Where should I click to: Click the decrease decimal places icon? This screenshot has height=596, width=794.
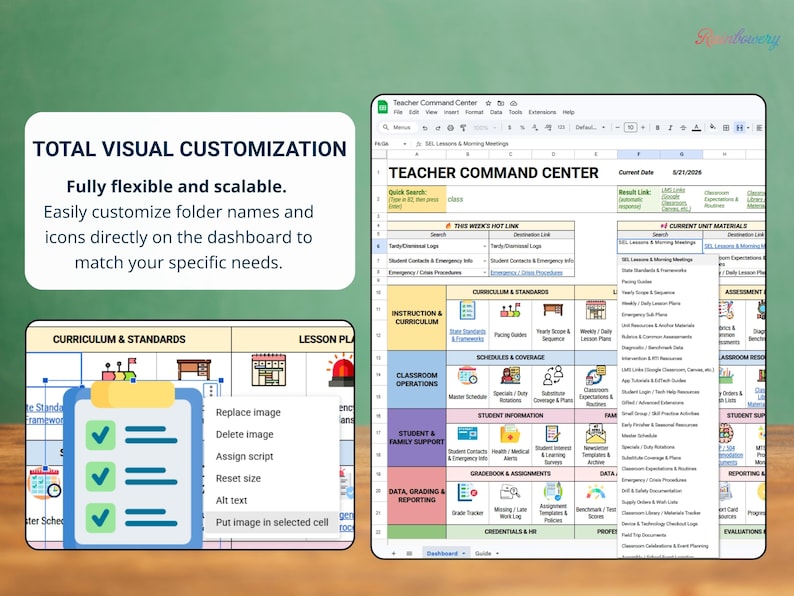535,128
